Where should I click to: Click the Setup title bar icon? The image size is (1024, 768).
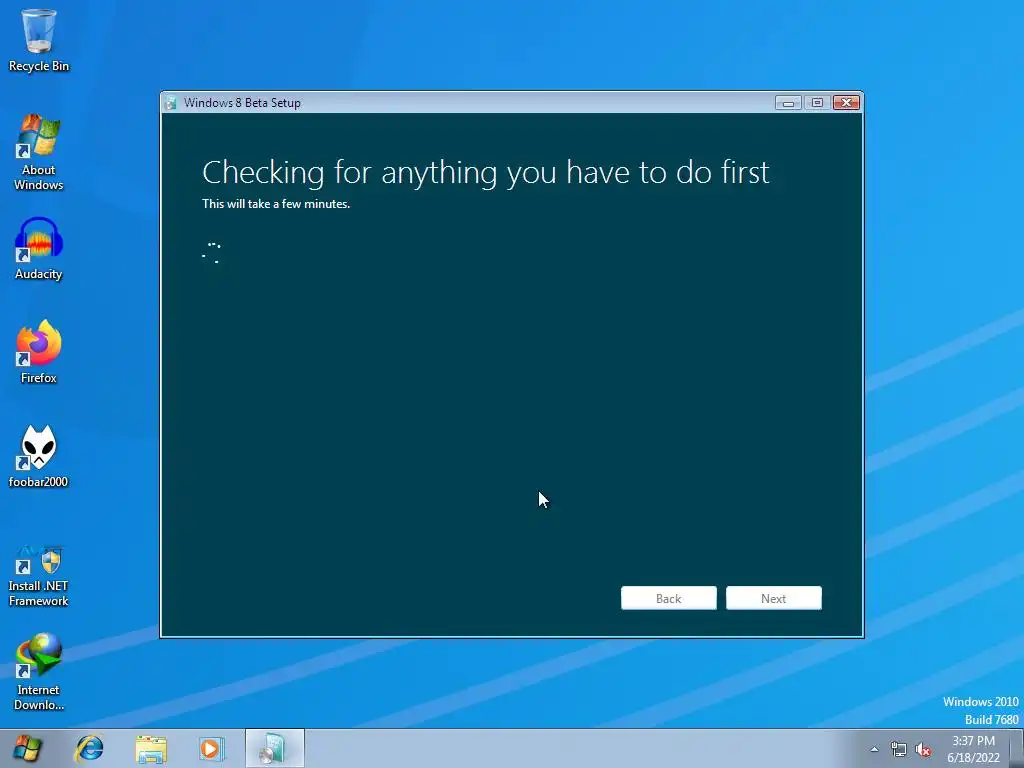(172, 103)
